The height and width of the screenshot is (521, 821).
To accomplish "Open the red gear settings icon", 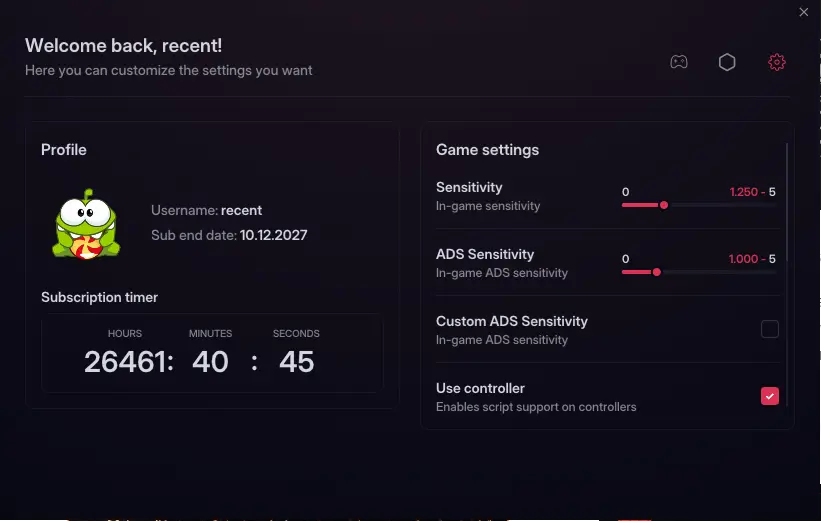I will pyautogui.click(x=776, y=62).
